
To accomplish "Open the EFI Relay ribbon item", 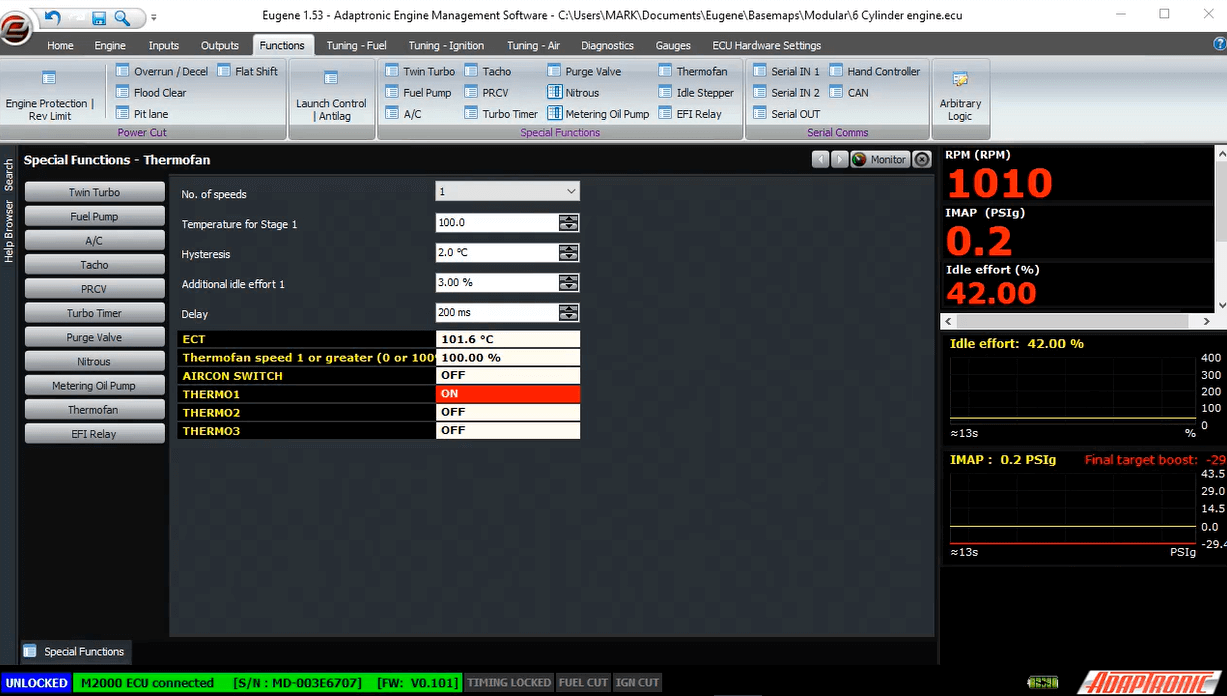I will point(690,114).
